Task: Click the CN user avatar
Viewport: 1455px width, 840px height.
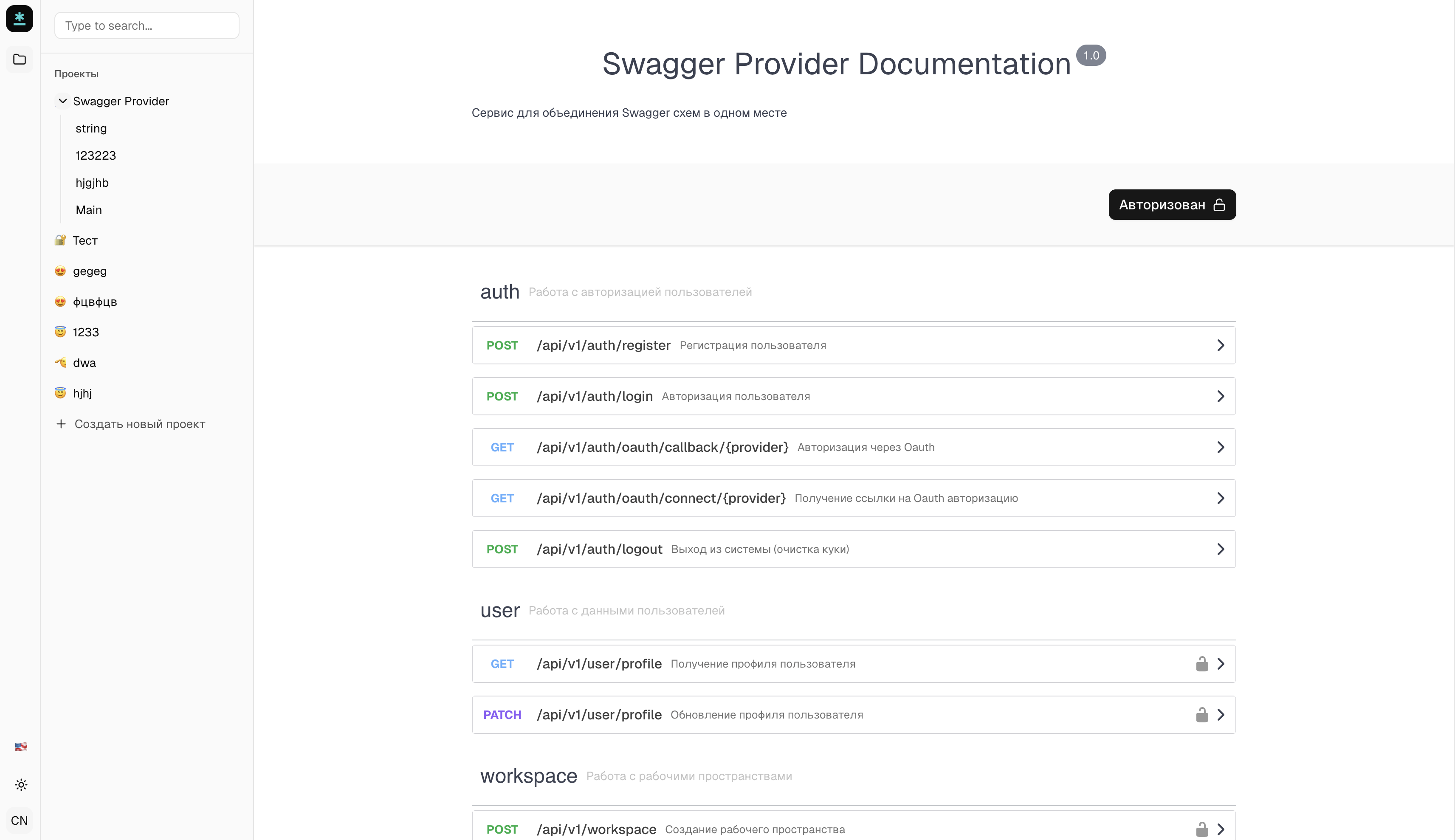Action: (20, 820)
